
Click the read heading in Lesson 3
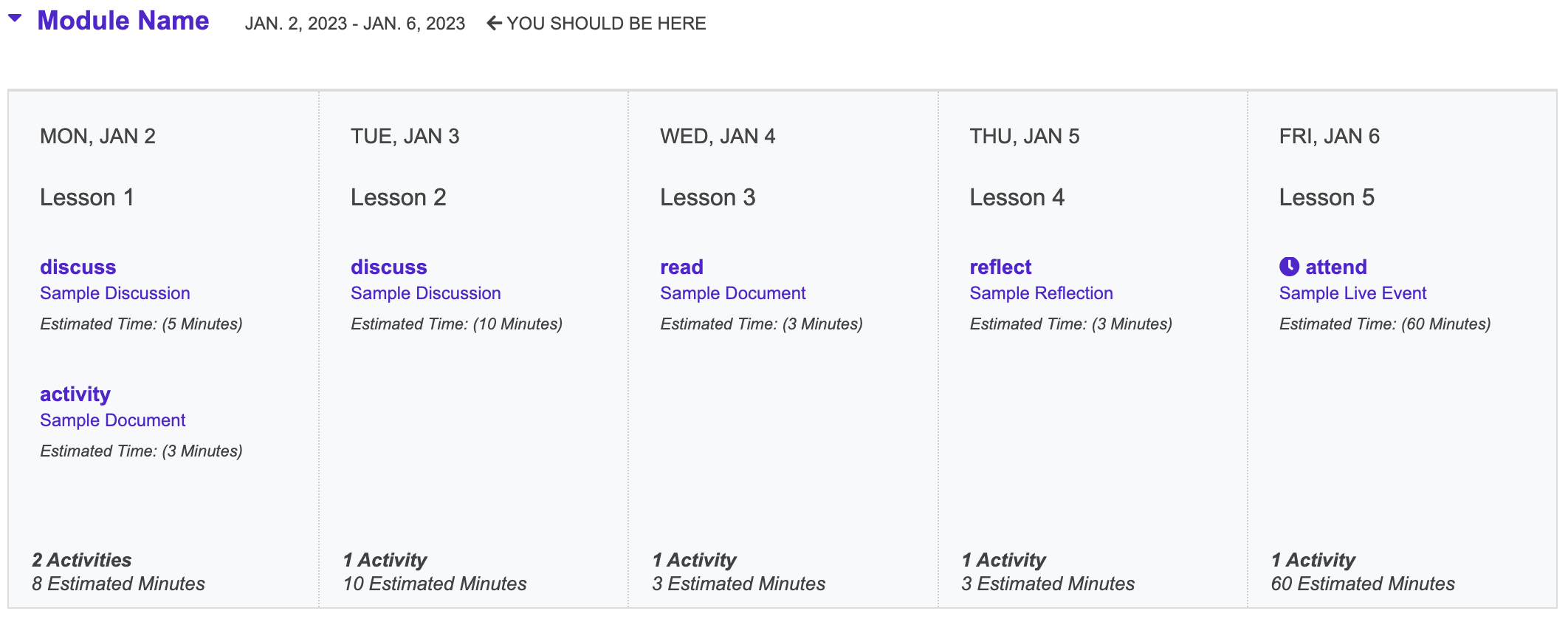(681, 267)
